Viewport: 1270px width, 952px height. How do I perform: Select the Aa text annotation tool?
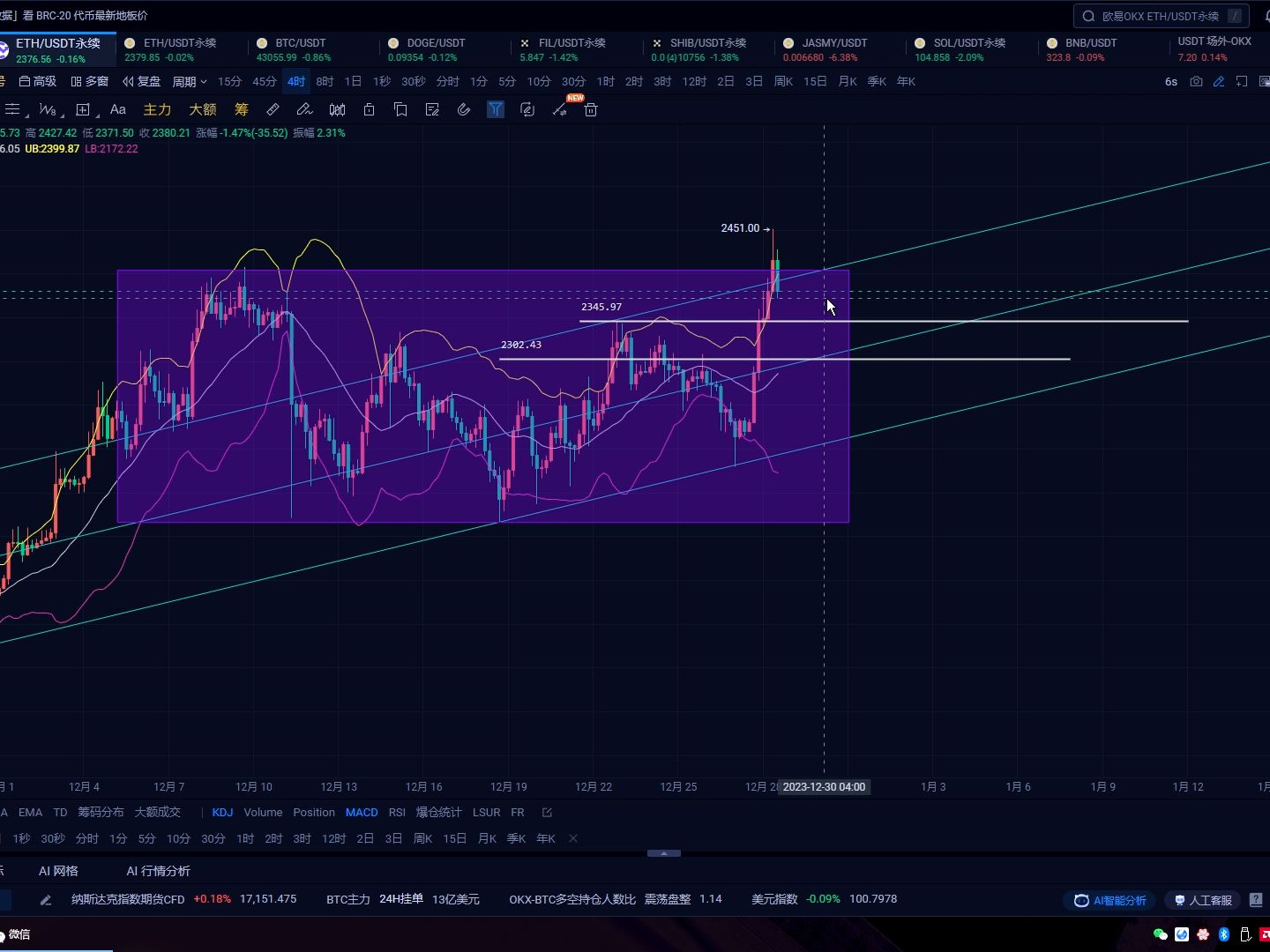coord(117,109)
